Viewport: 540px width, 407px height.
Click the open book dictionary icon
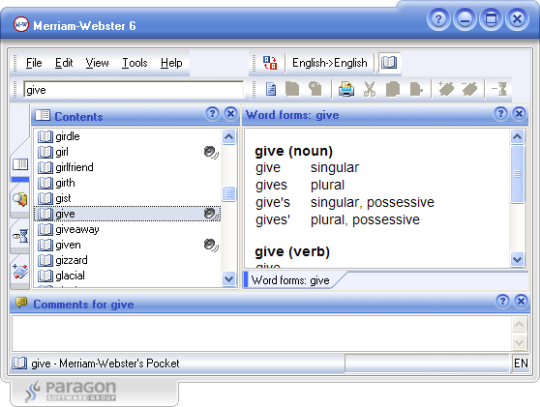pos(389,63)
